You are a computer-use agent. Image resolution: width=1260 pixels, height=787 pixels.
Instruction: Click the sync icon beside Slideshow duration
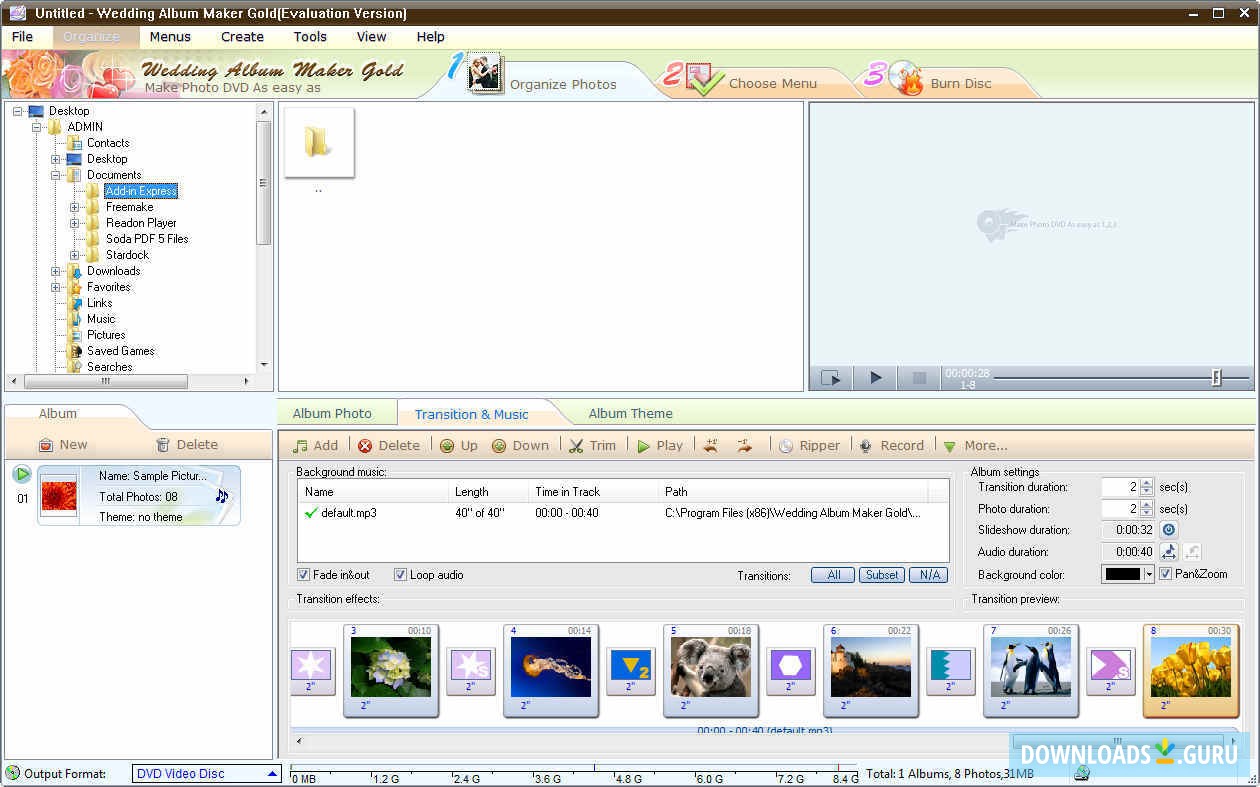[1168, 530]
